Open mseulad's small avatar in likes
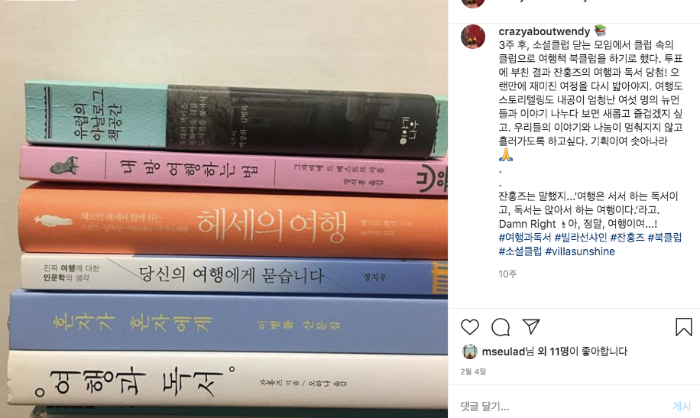The image size is (700, 418). point(470,352)
